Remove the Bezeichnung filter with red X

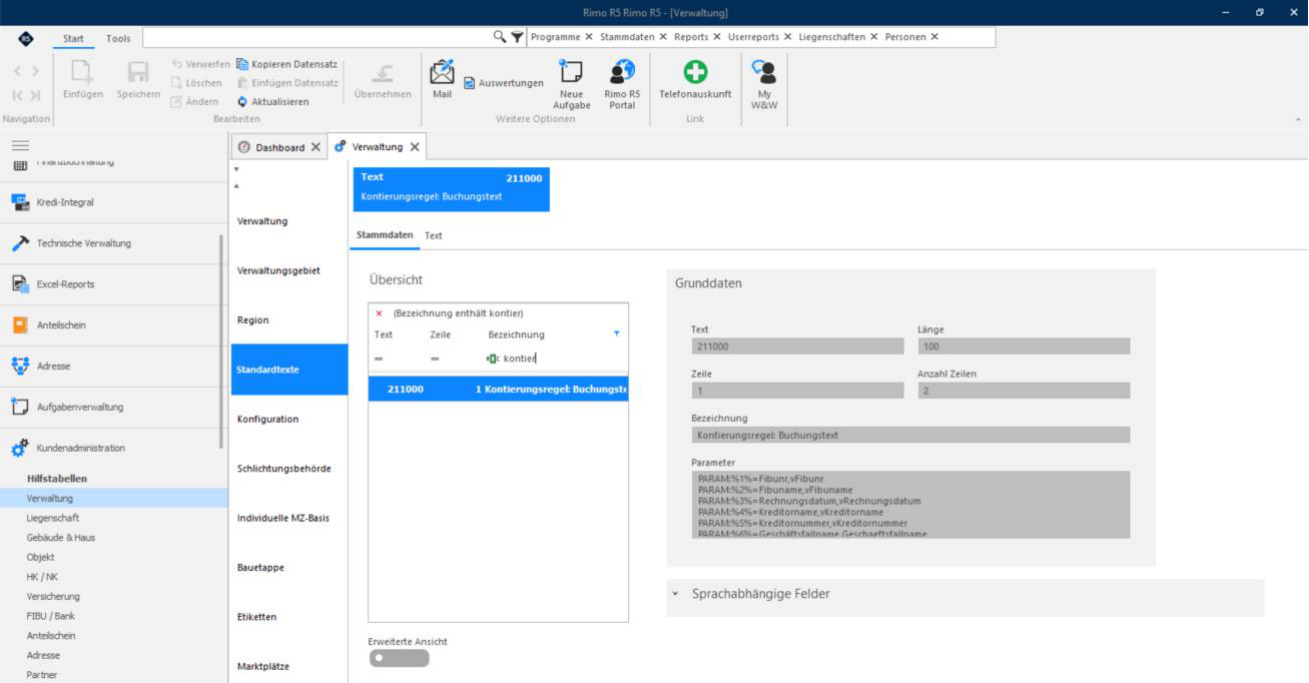click(x=379, y=313)
